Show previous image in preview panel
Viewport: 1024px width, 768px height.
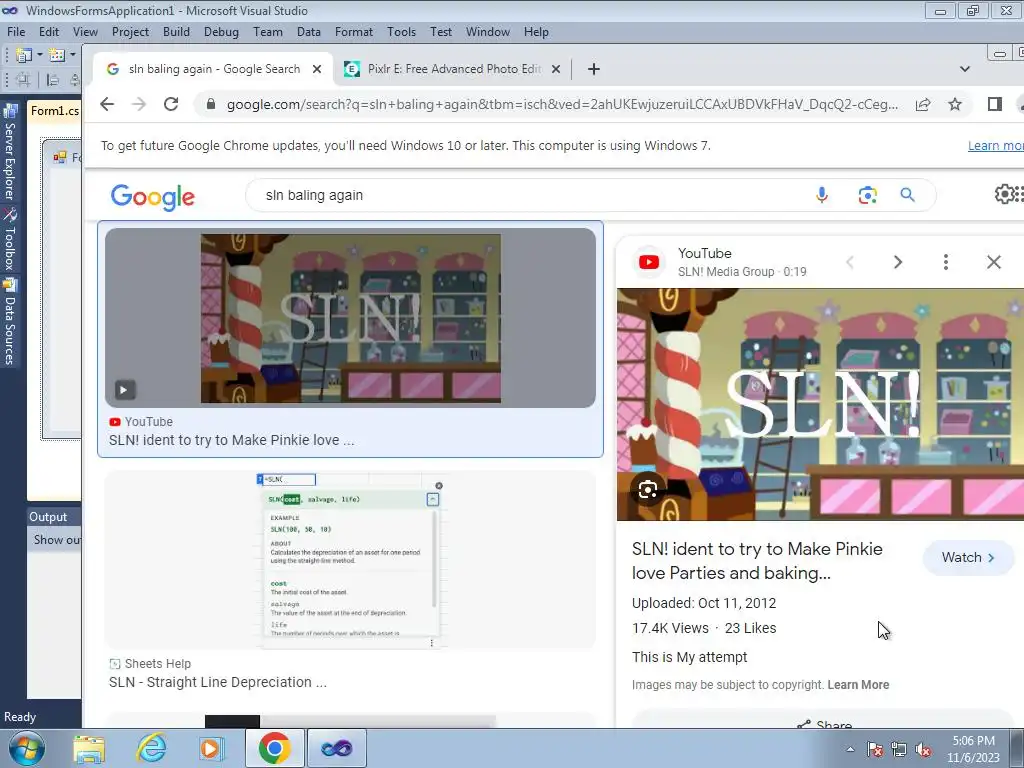click(x=850, y=262)
